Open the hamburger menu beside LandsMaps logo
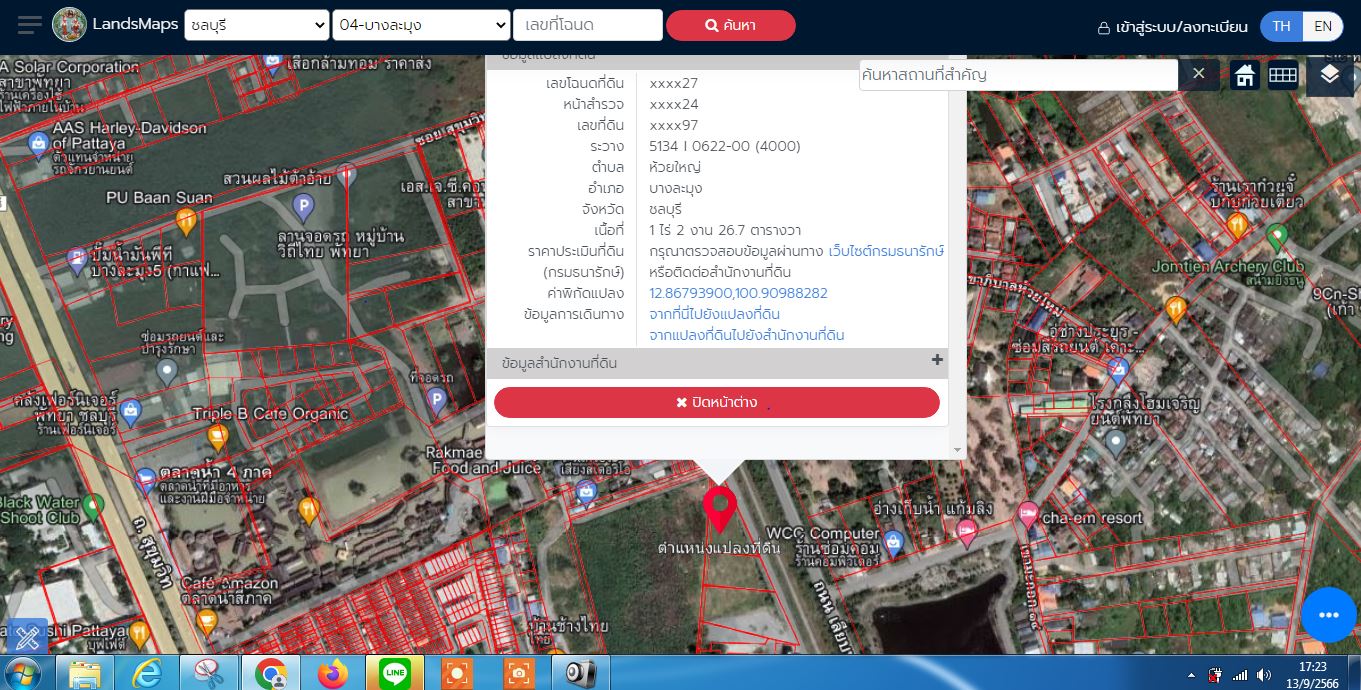This screenshot has height=690, width=1361. 29,25
